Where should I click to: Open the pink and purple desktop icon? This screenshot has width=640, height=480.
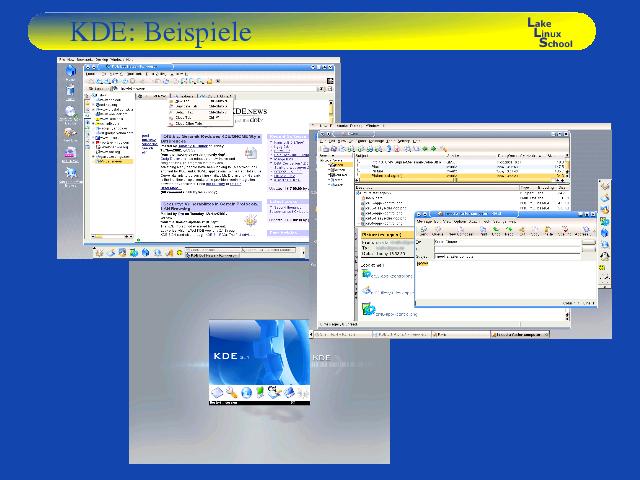tap(70, 153)
